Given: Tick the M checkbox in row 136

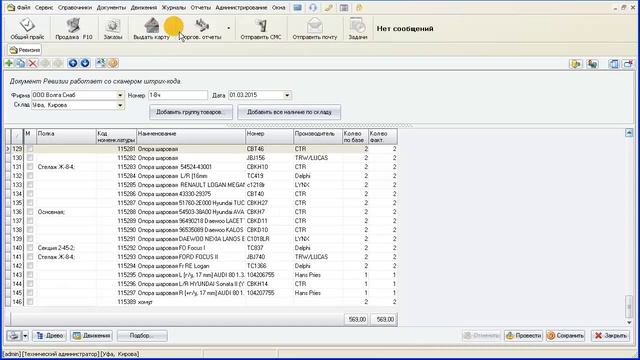Looking at the screenshot, I should click(x=30, y=212).
